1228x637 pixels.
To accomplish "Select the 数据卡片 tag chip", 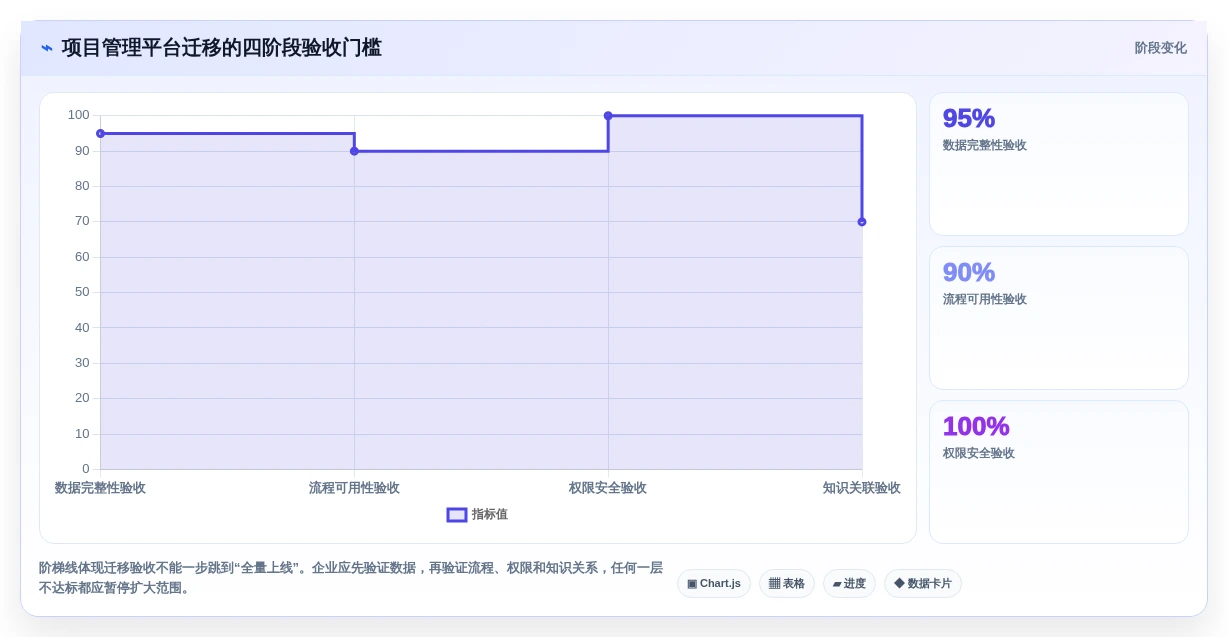I will [x=923, y=584].
